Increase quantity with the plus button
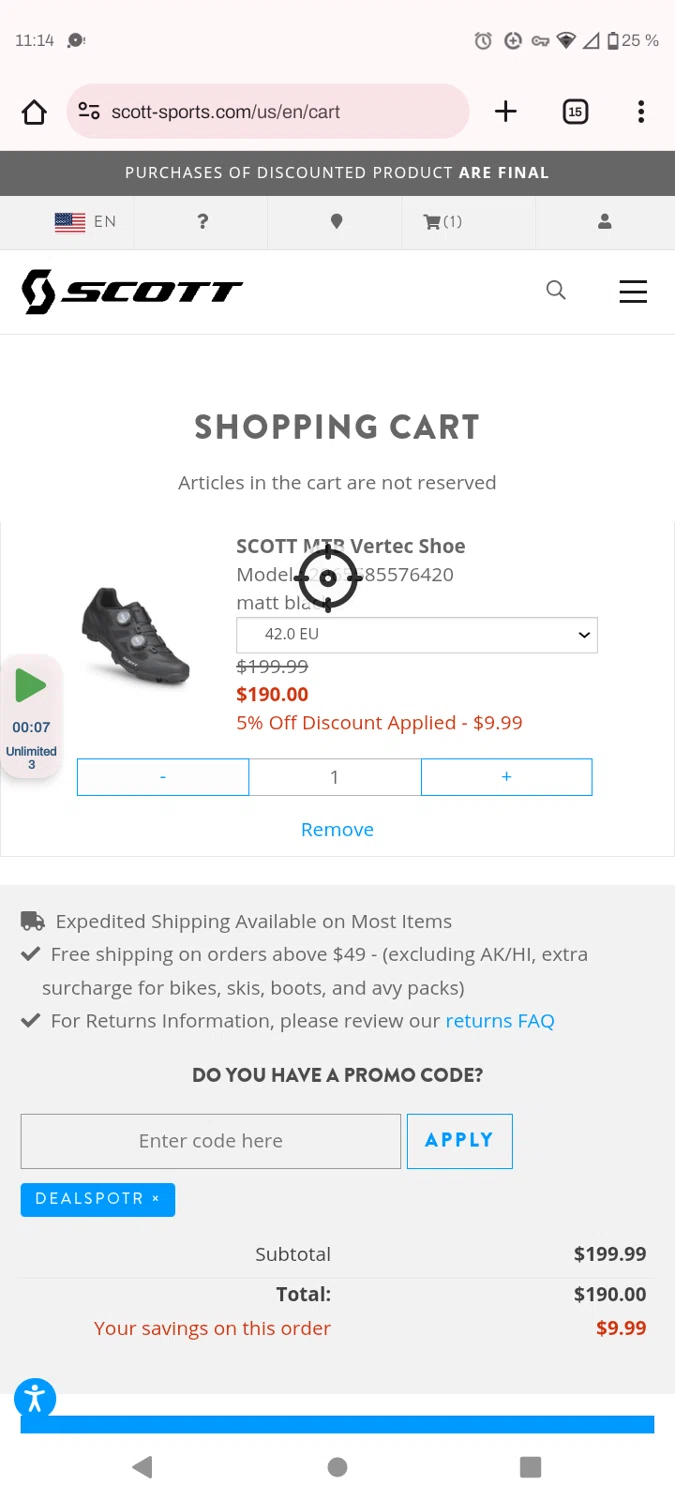The image size is (675, 1500). tap(506, 777)
